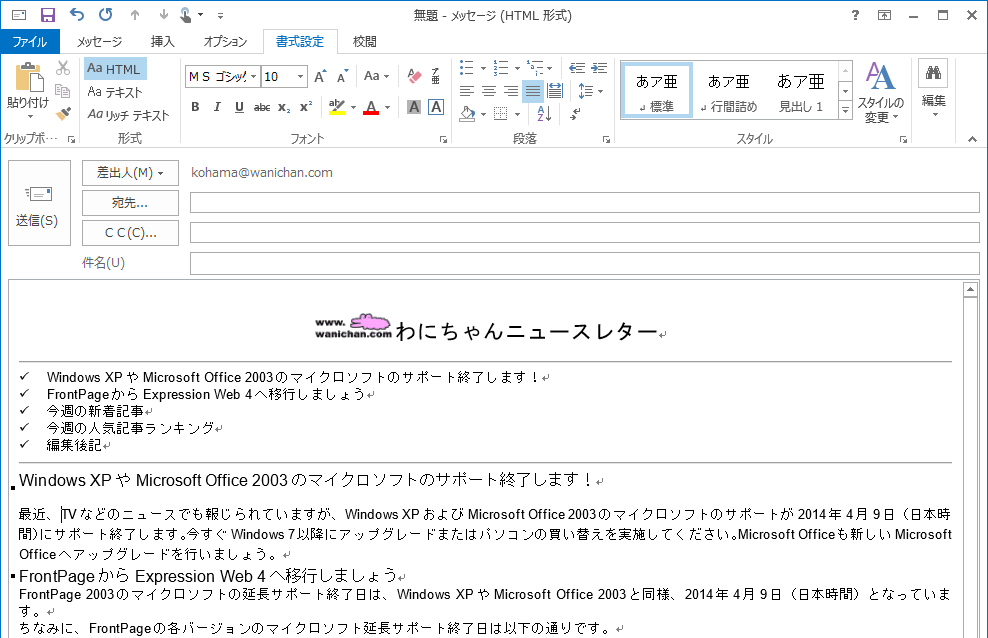Click the Save floppy disk icon
Screen dimensions: 988x638
click(x=48, y=15)
